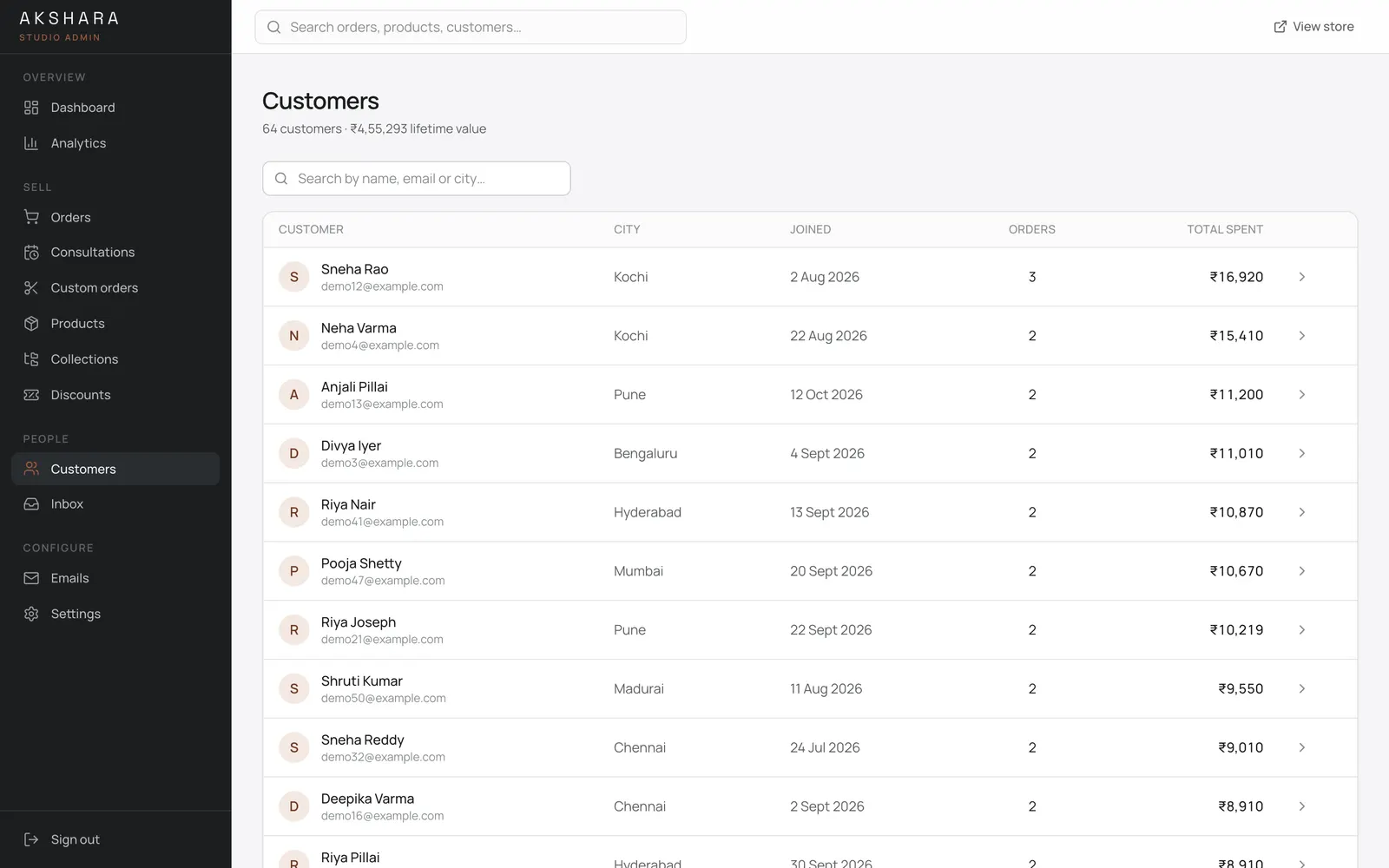Click the Sign out arrow icon
1389x868 pixels.
(31, 839)
